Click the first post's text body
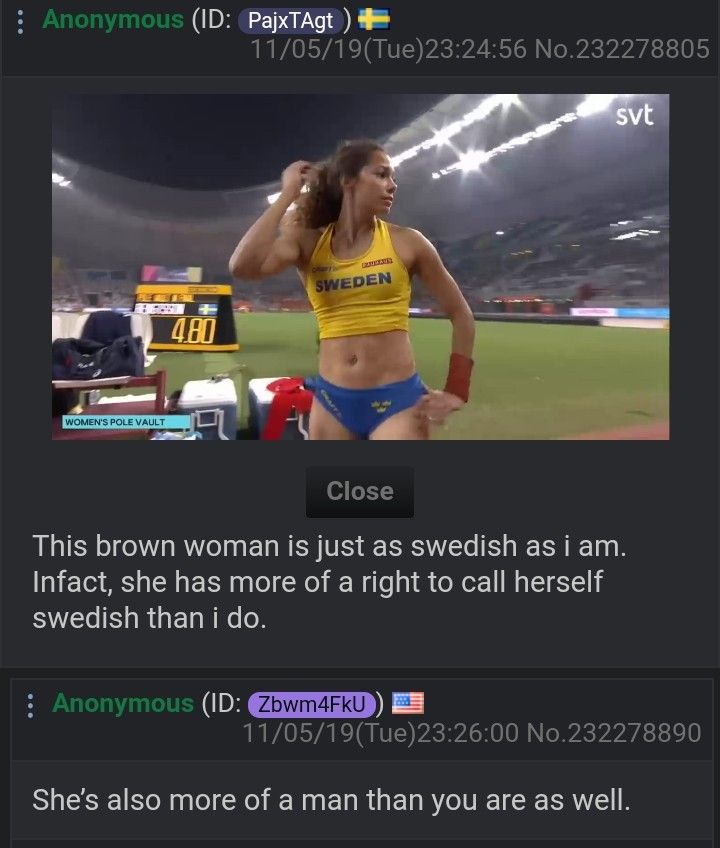Image resolution: width=720 pixels, height=848 pixels. (x=329, y=582)
